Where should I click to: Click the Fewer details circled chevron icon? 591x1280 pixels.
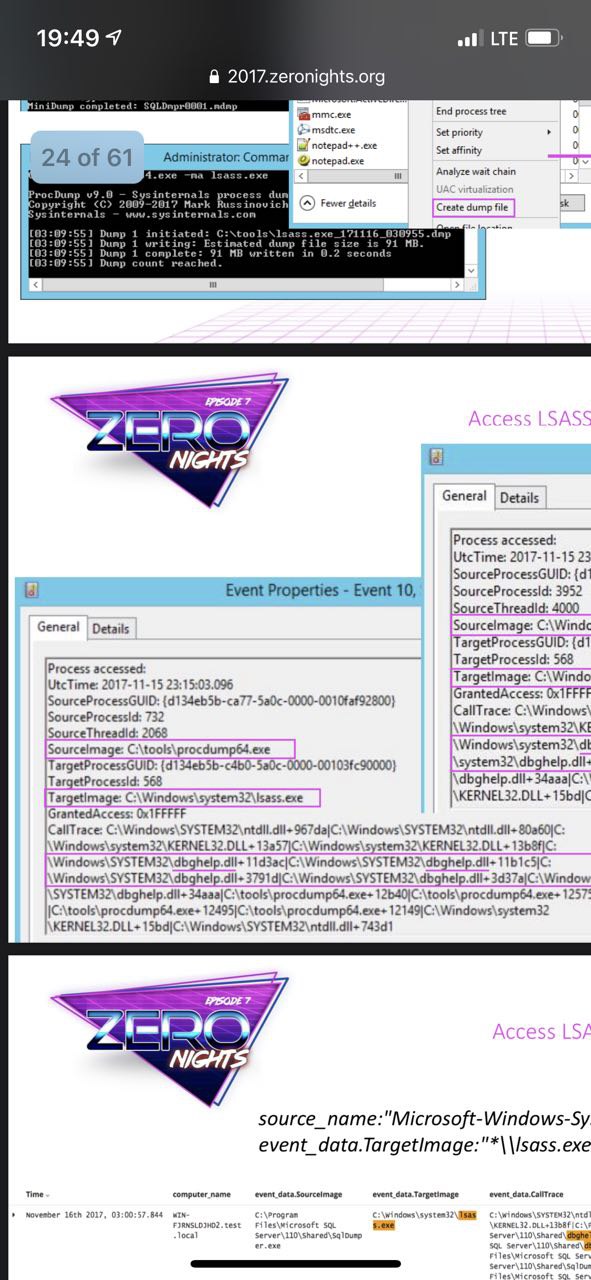(308, 203)
